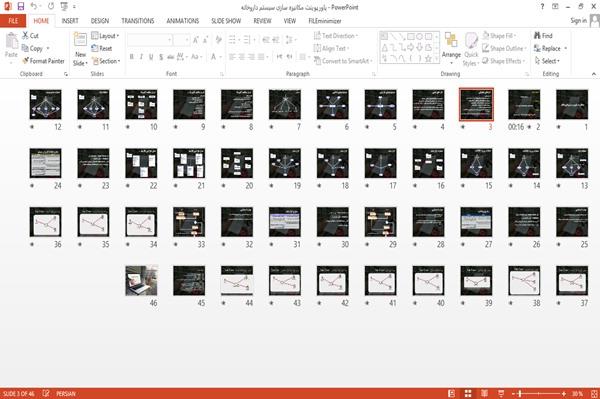Click the Help question mark icon
Image resolution: width=600 pixels, height=399 pixels.
click(542, 7)
